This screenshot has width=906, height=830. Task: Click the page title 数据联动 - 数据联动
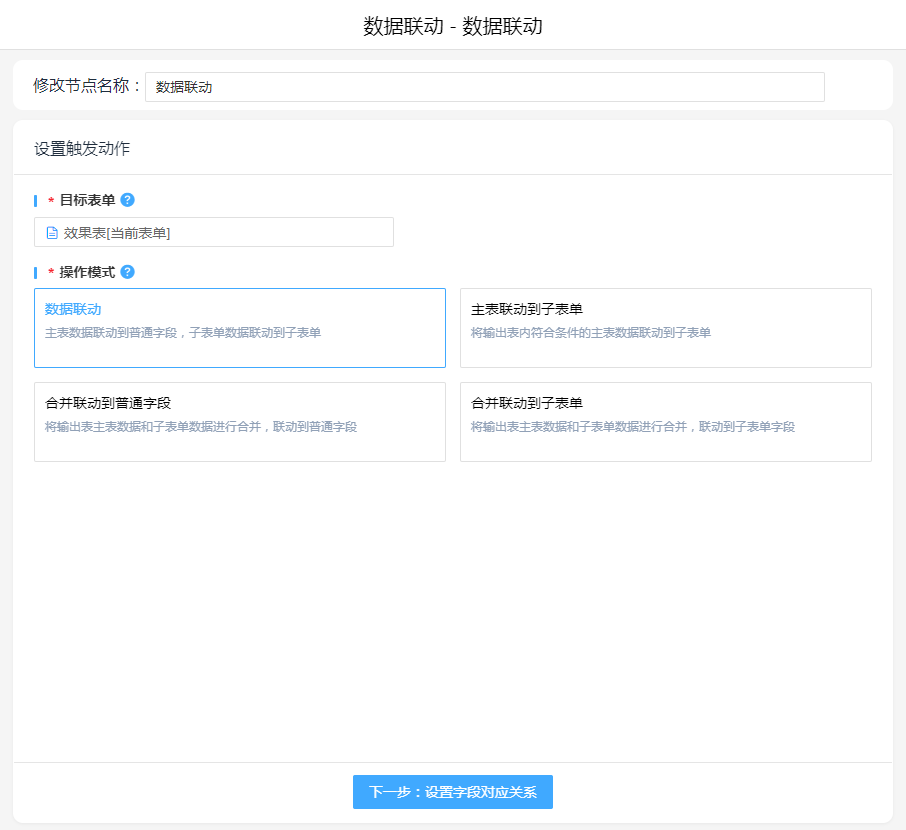[452, 26]
